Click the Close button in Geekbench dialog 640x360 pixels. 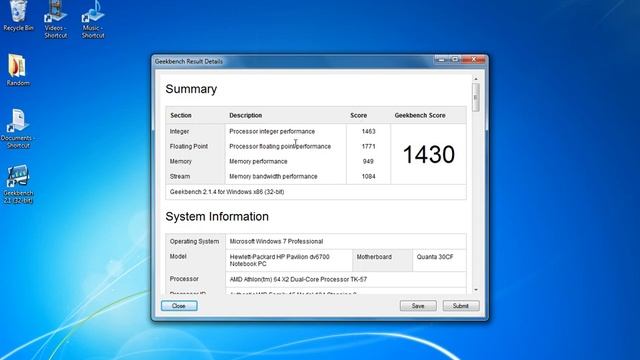pos(179,306)
